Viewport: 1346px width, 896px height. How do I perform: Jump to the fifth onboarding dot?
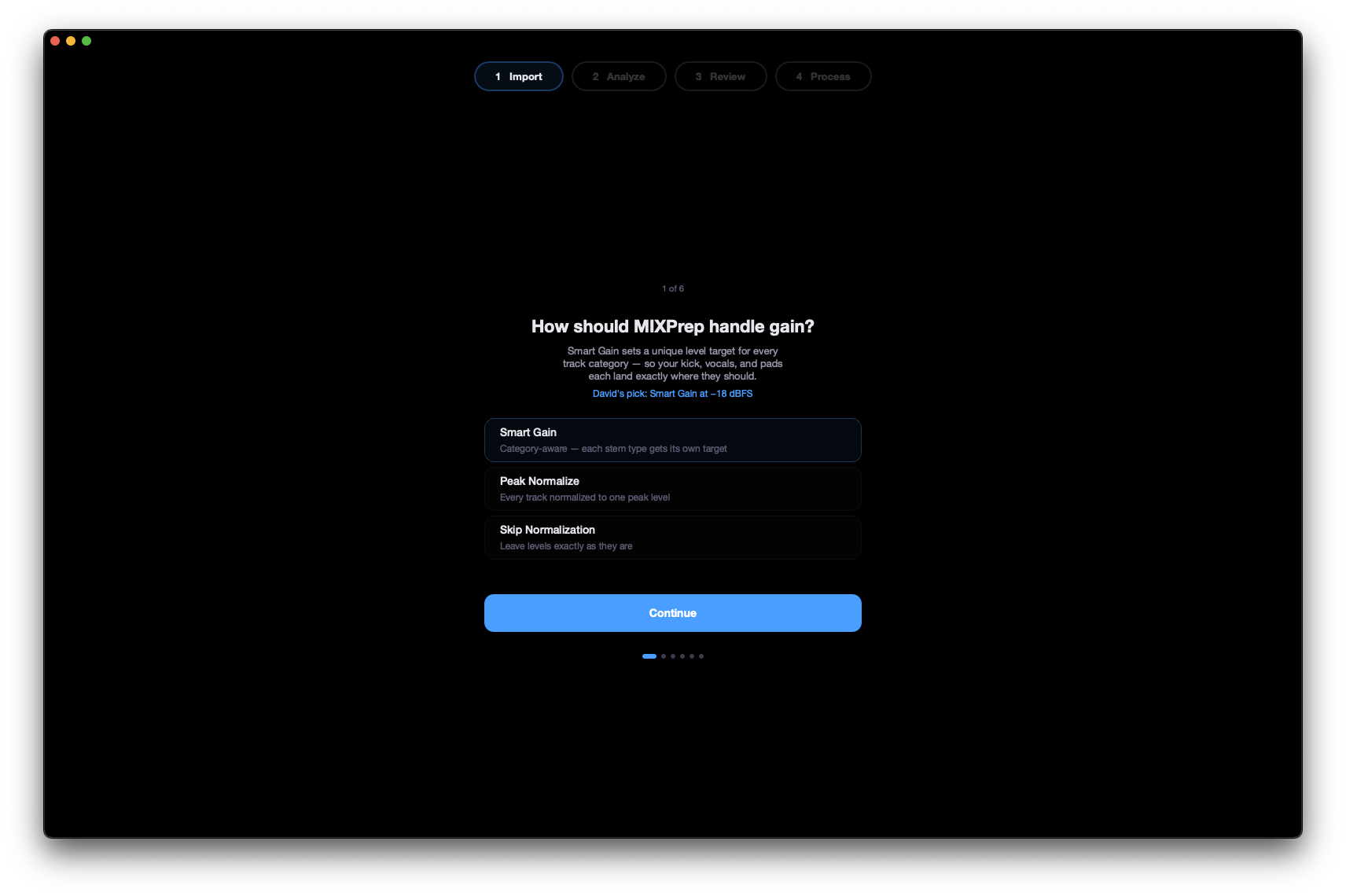tap(691, 655)
